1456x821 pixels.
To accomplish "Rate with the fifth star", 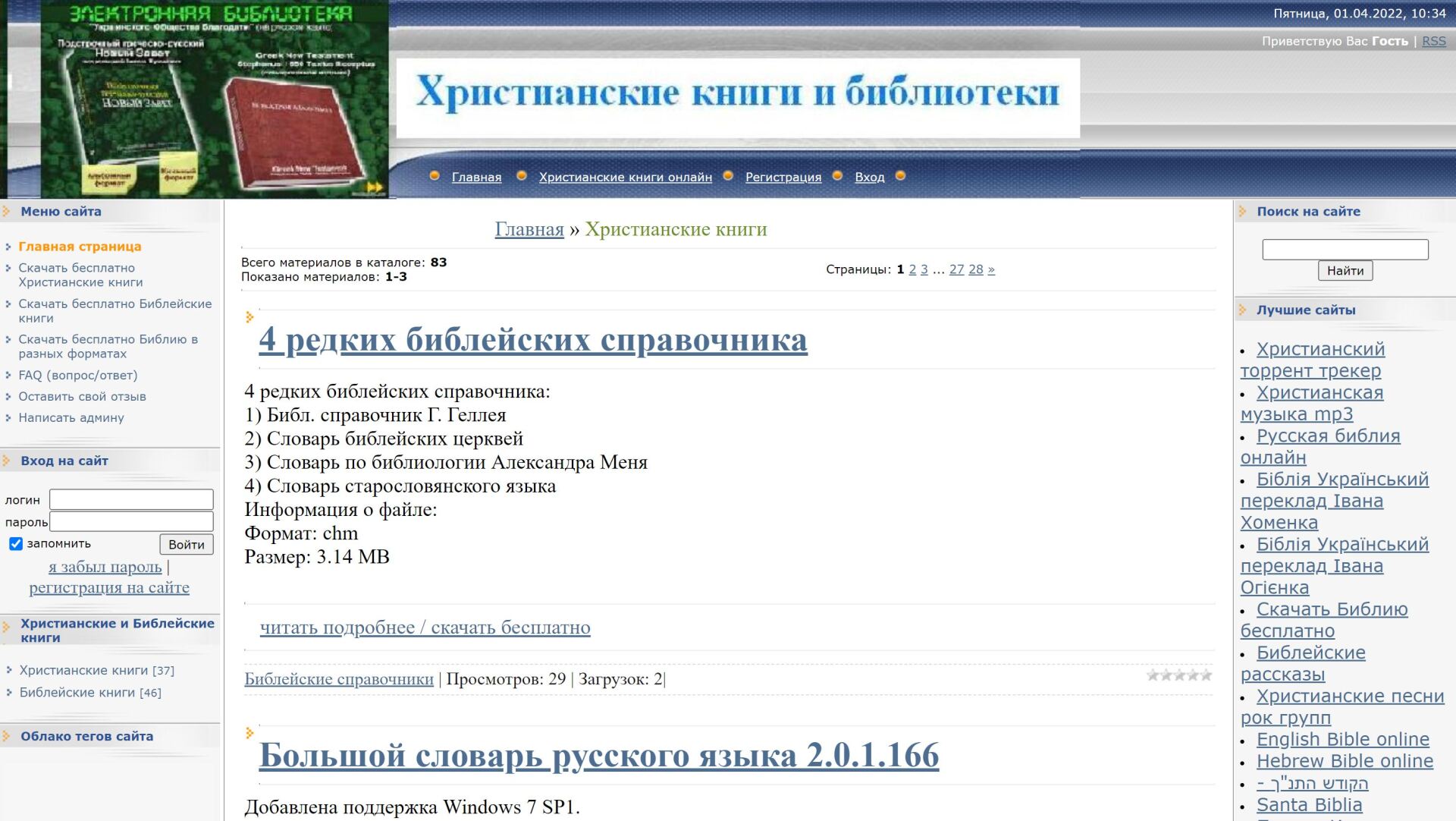I will (x=1206, y=675).
